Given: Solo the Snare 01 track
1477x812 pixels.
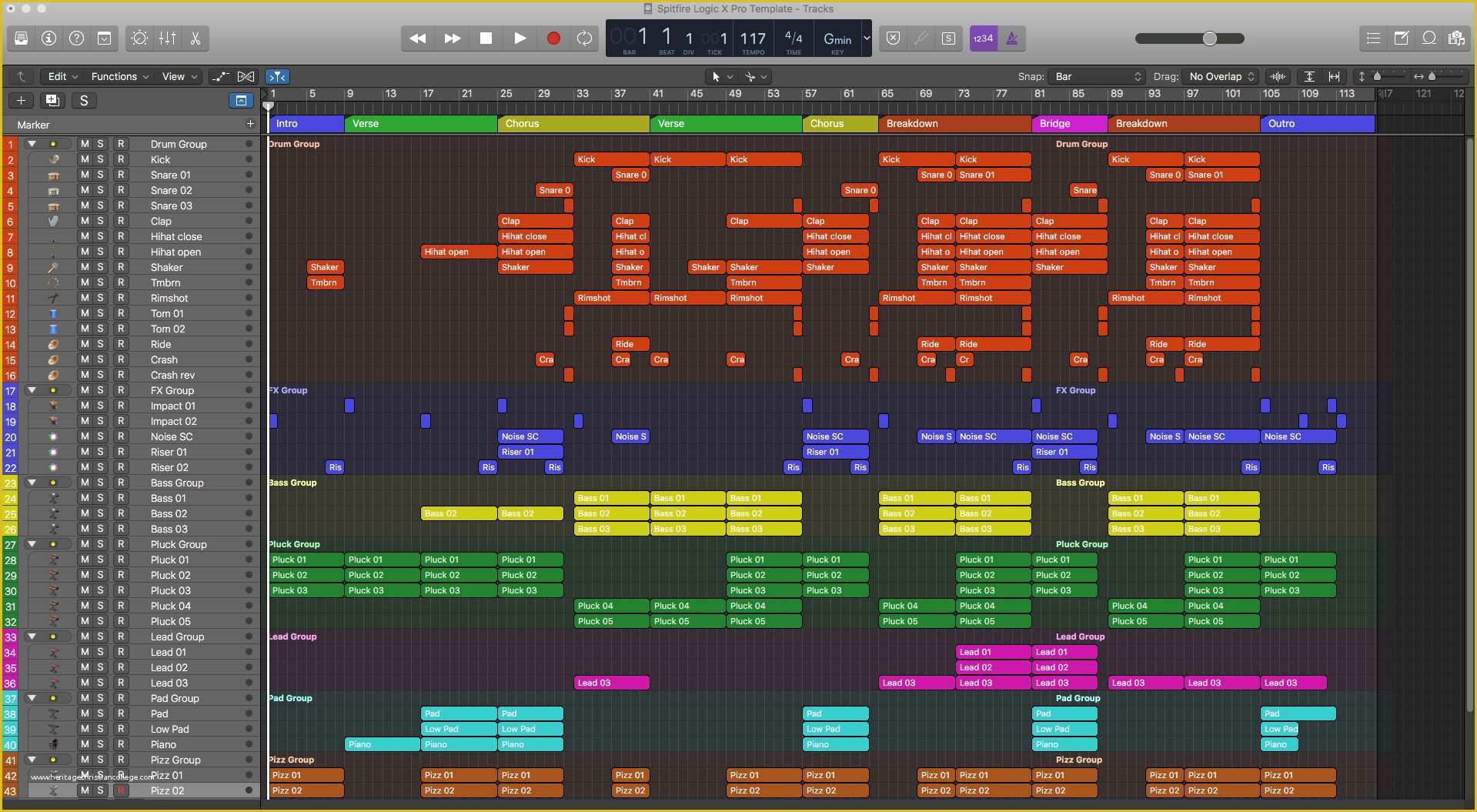Looking at the screenshot, I should [x=100, y=175].
